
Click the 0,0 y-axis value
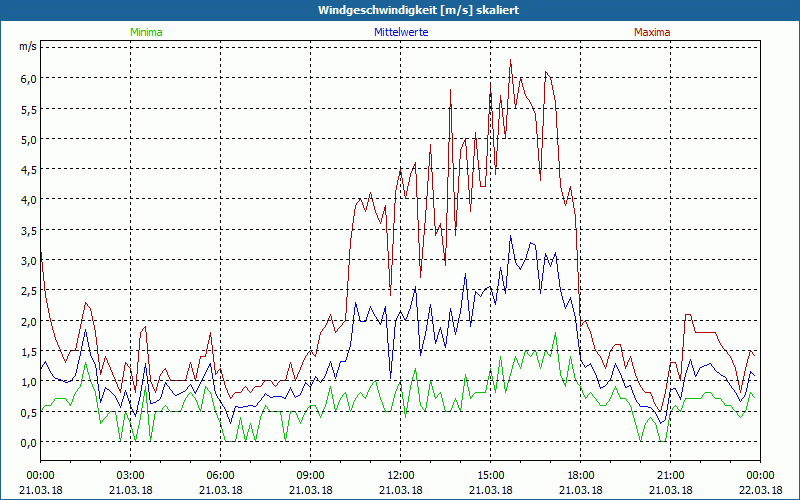pos(29,442)
